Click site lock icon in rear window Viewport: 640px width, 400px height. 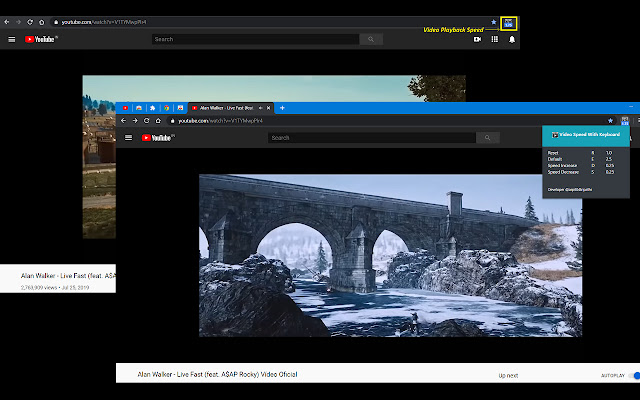(56, 22)
